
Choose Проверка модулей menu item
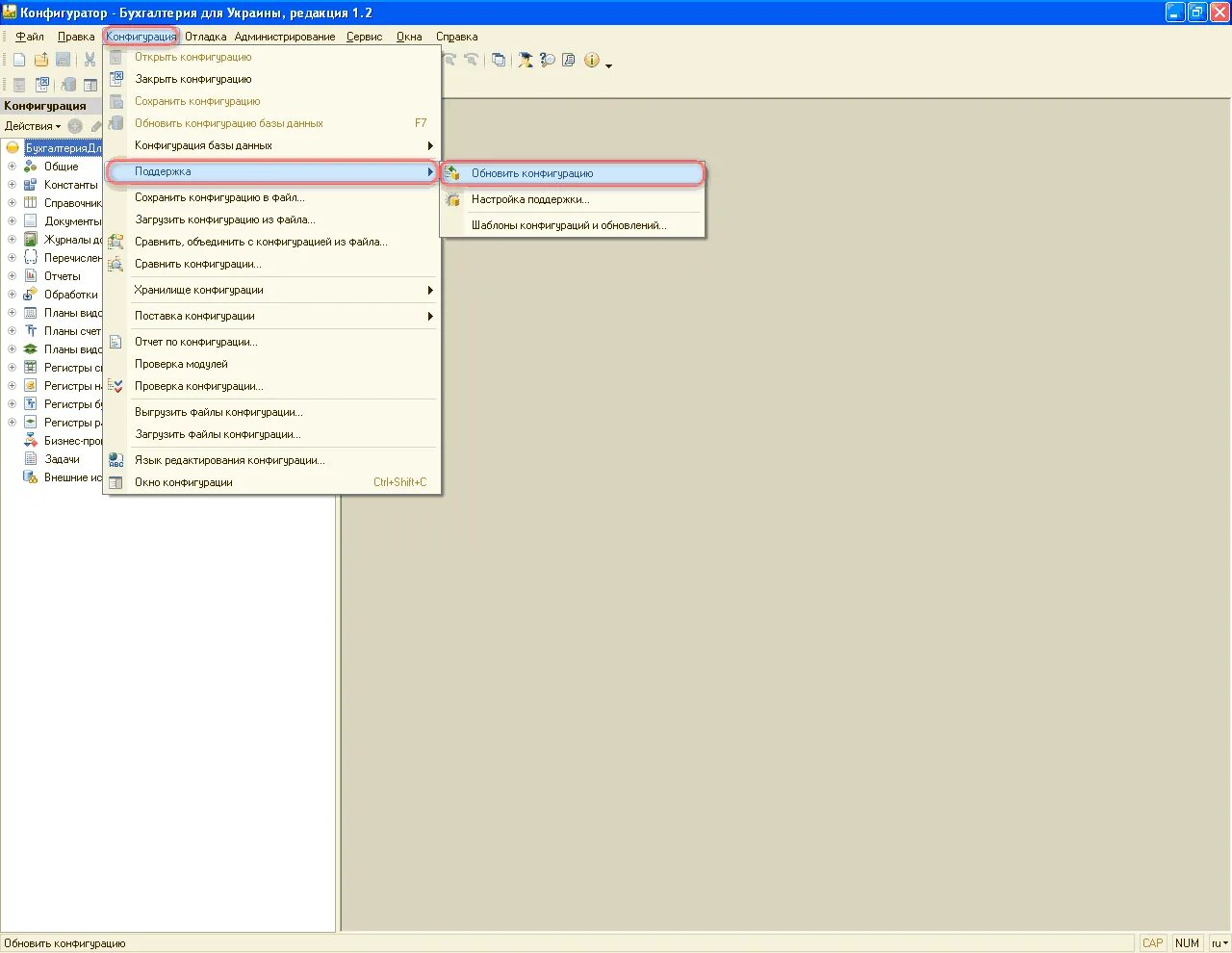coord(271,364)
